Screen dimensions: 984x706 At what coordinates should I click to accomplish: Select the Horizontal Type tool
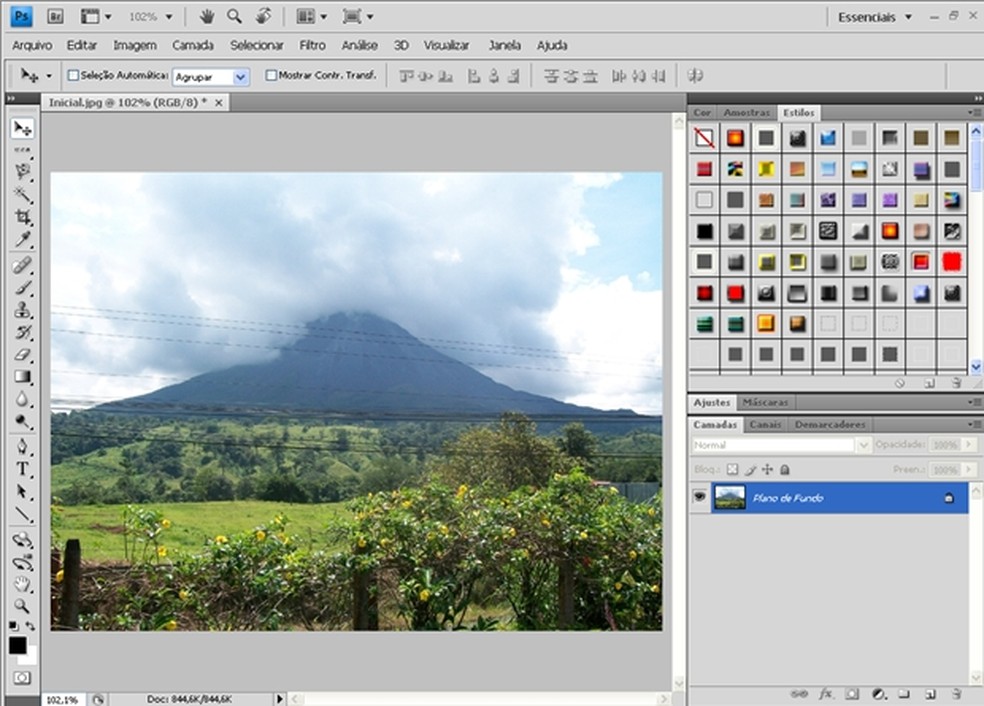[22, 469]
